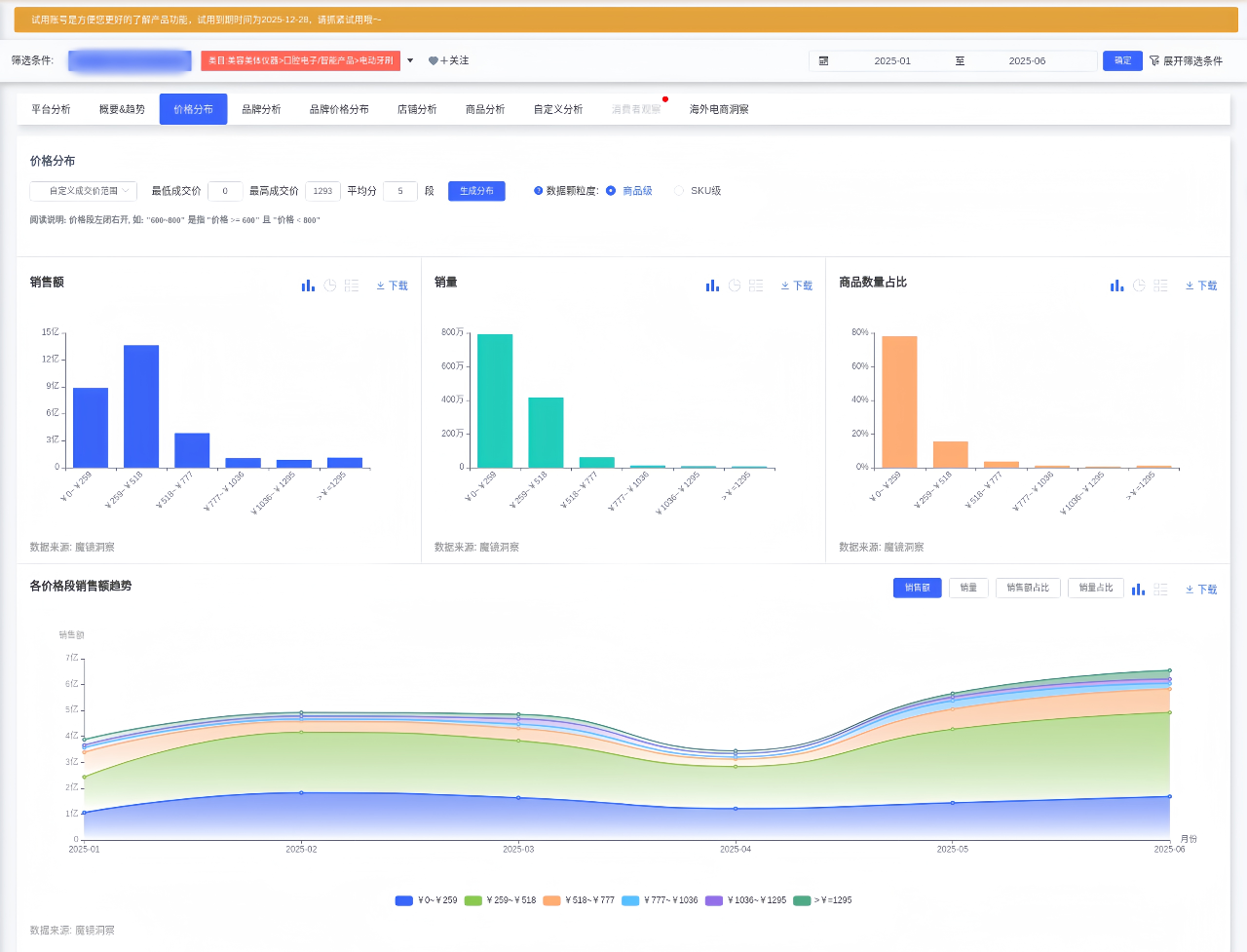Focus the 平均分 segments input field
This screenshot has height=952, width=1247.
400,191
